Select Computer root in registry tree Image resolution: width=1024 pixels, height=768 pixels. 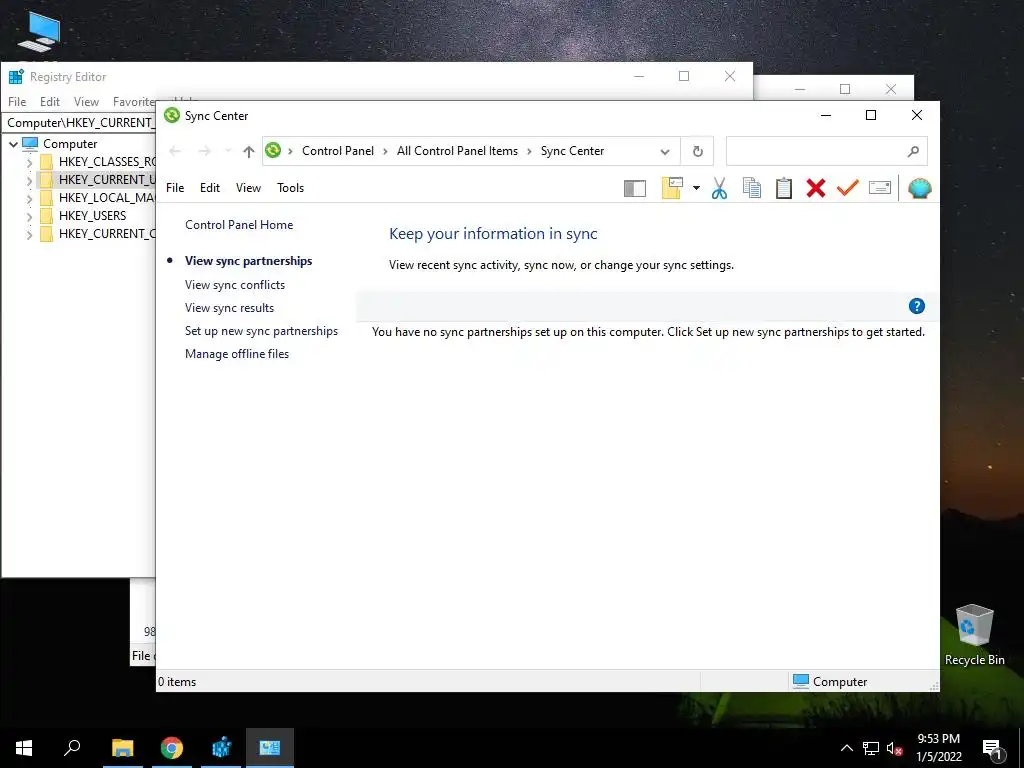(x=70, y=144)
